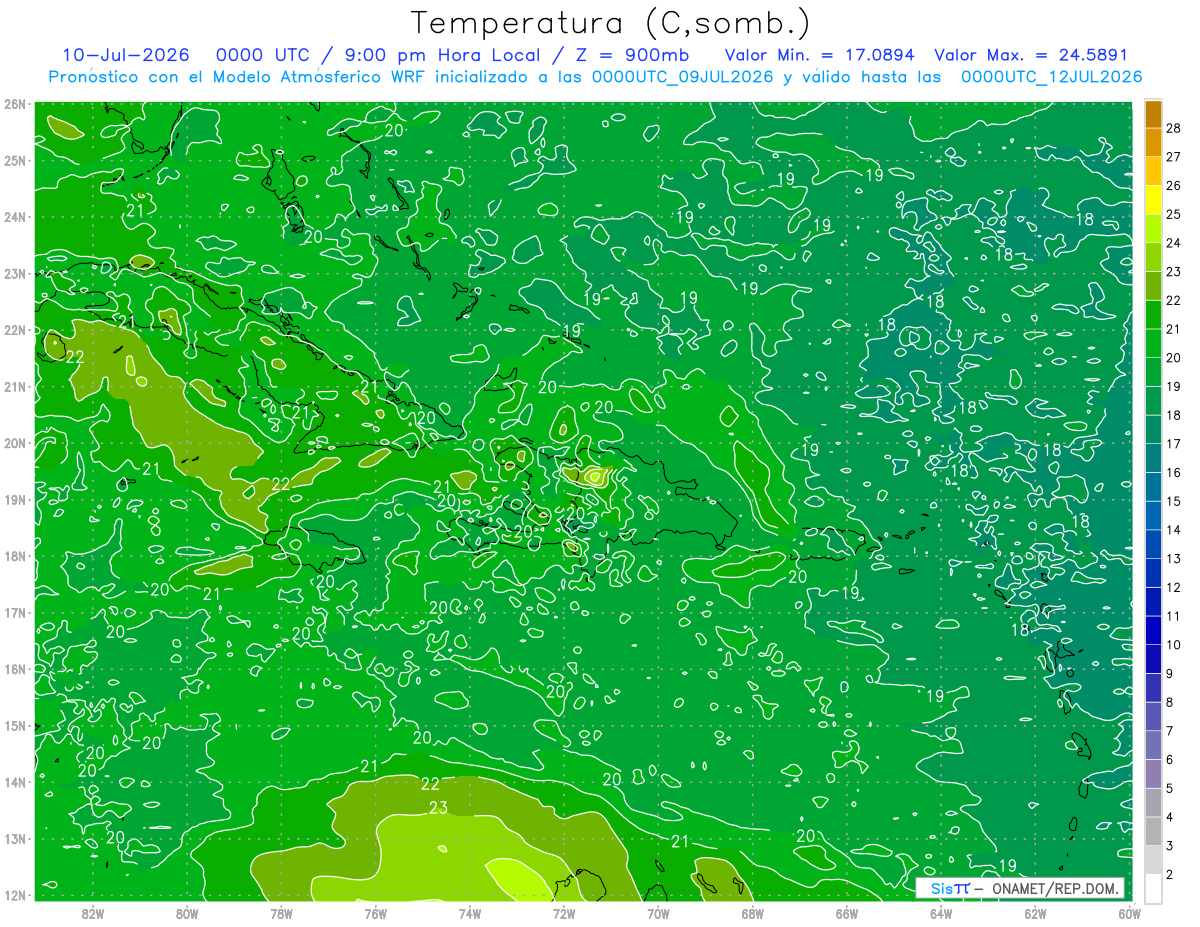Screen dimensions: 1200x927
Task: Click the "72W" longitude axis label
Action: point(564,913)
